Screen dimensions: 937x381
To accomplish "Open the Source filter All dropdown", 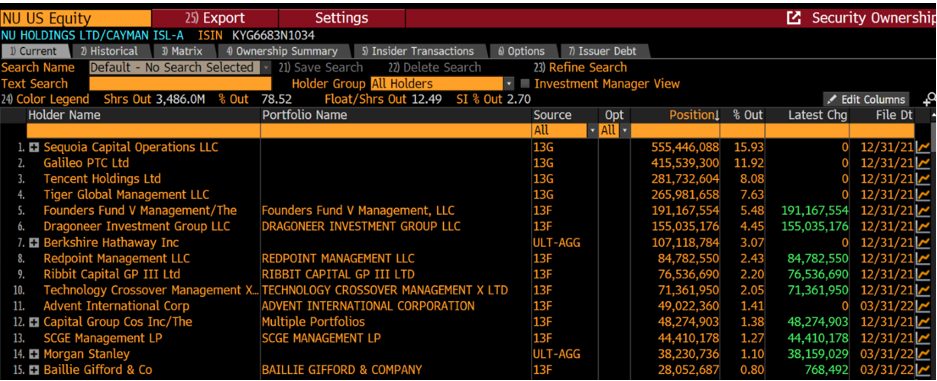I will pyautogui.click(x=593, y=130).
